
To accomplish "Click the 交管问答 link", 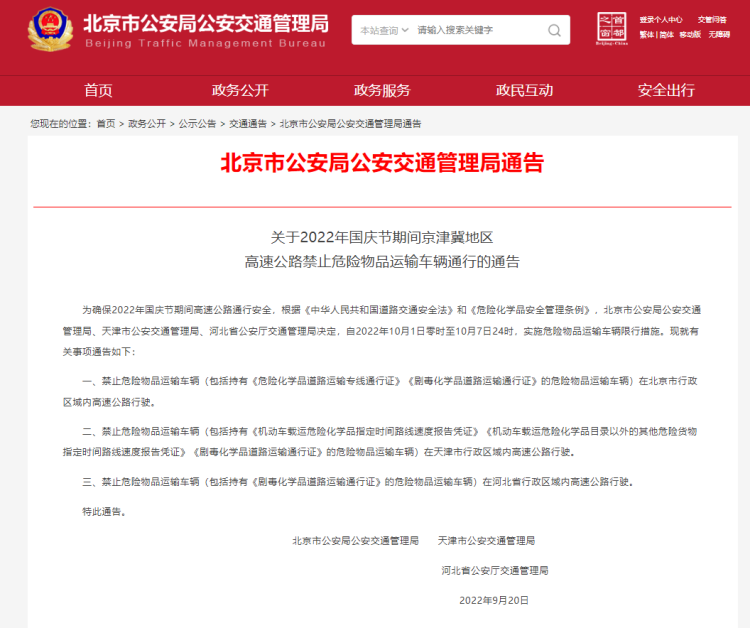I will (x=712, y=20).
